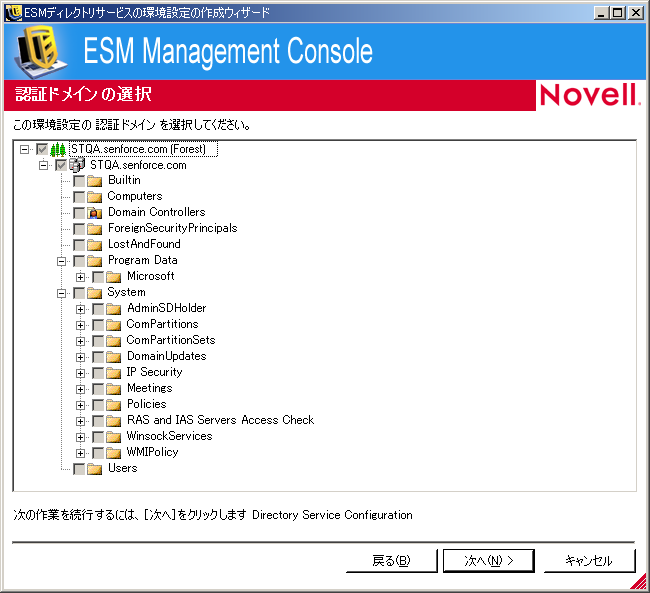This screenshot has width=650, height=593.
Task: Click the ESM shield icon in title bar
Action: pos(14,13)
